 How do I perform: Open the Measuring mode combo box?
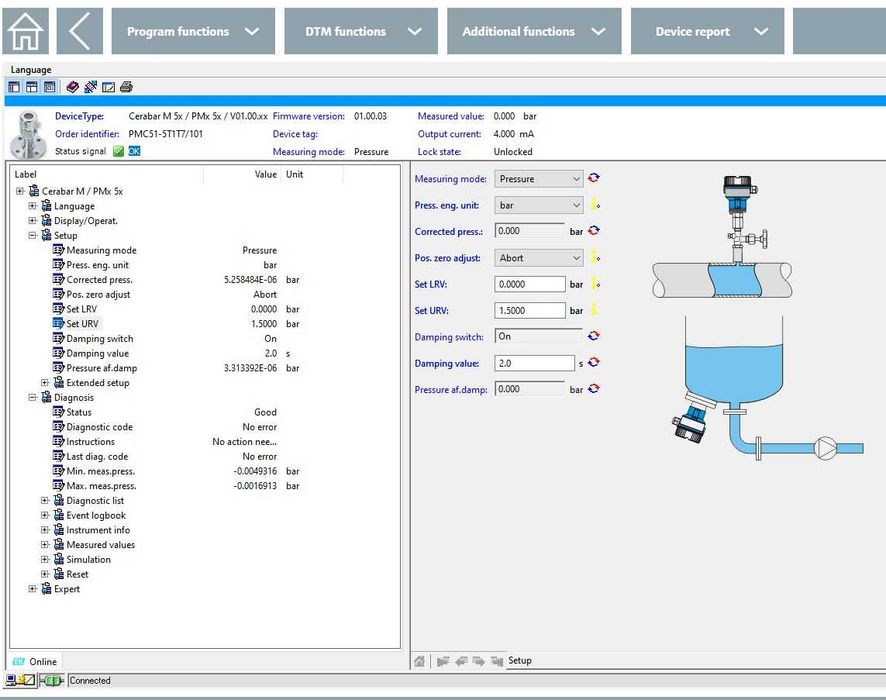click(538, 179)
